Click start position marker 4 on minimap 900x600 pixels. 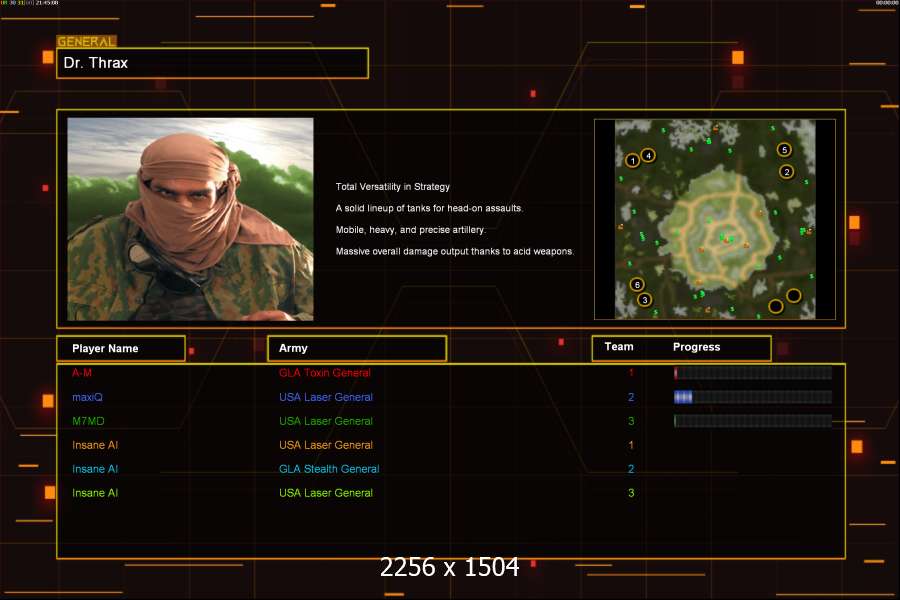point(649,155)
